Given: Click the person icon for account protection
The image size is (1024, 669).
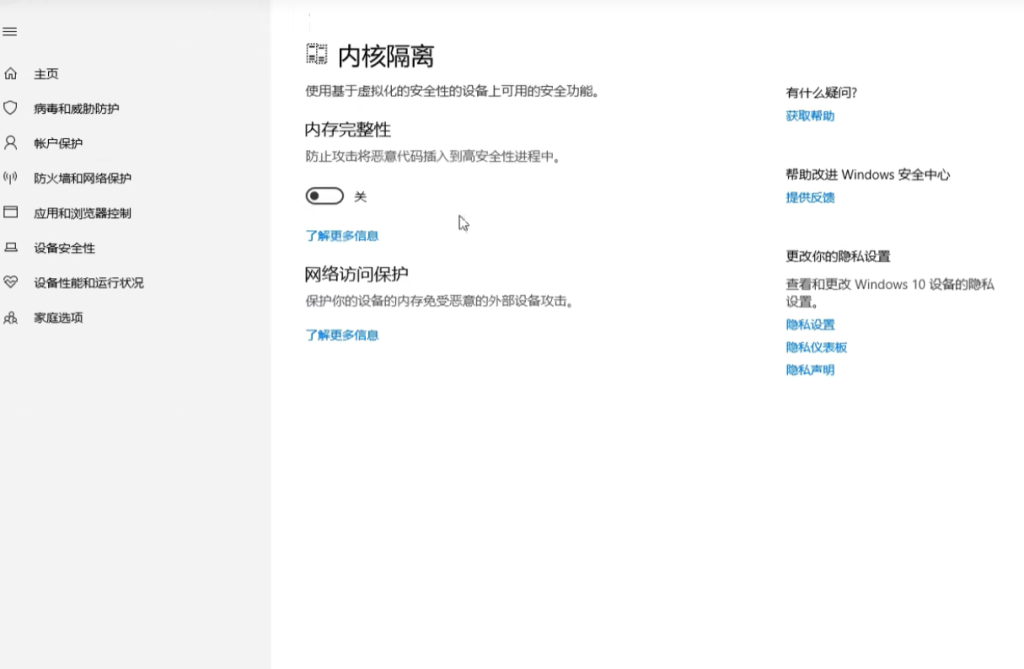Looking at the screenshot, I should (11, 143).
